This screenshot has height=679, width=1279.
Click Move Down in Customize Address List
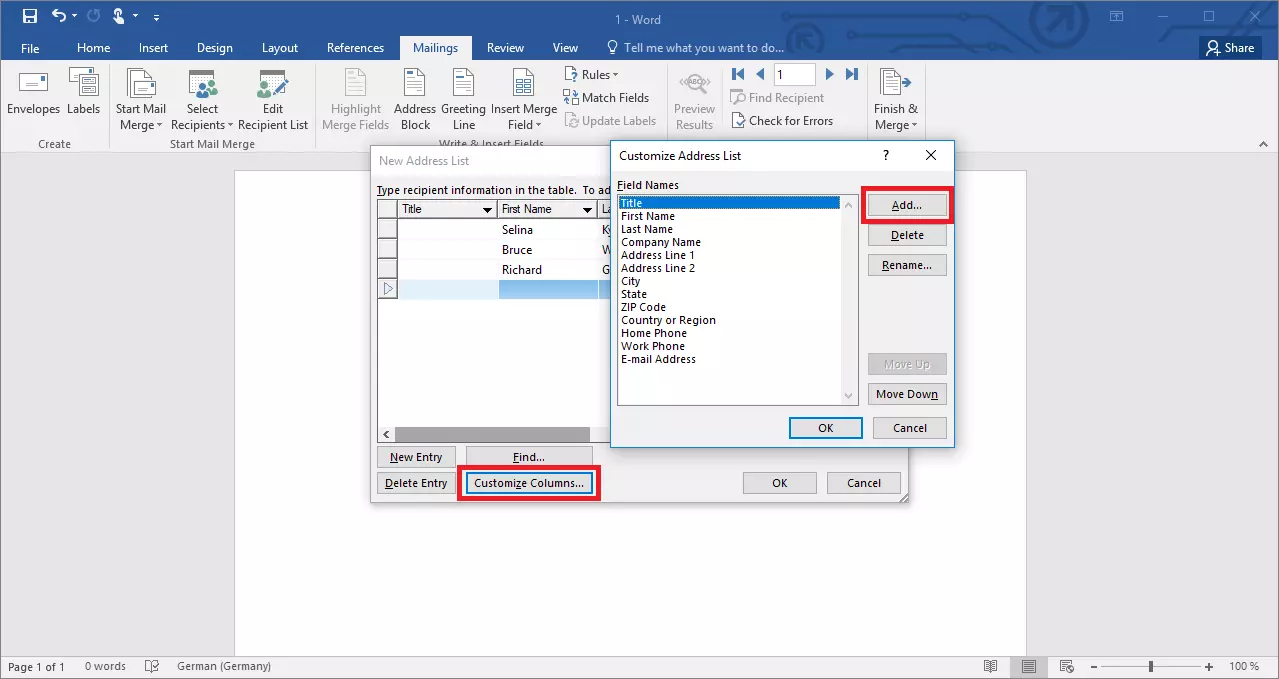(906, 394)
